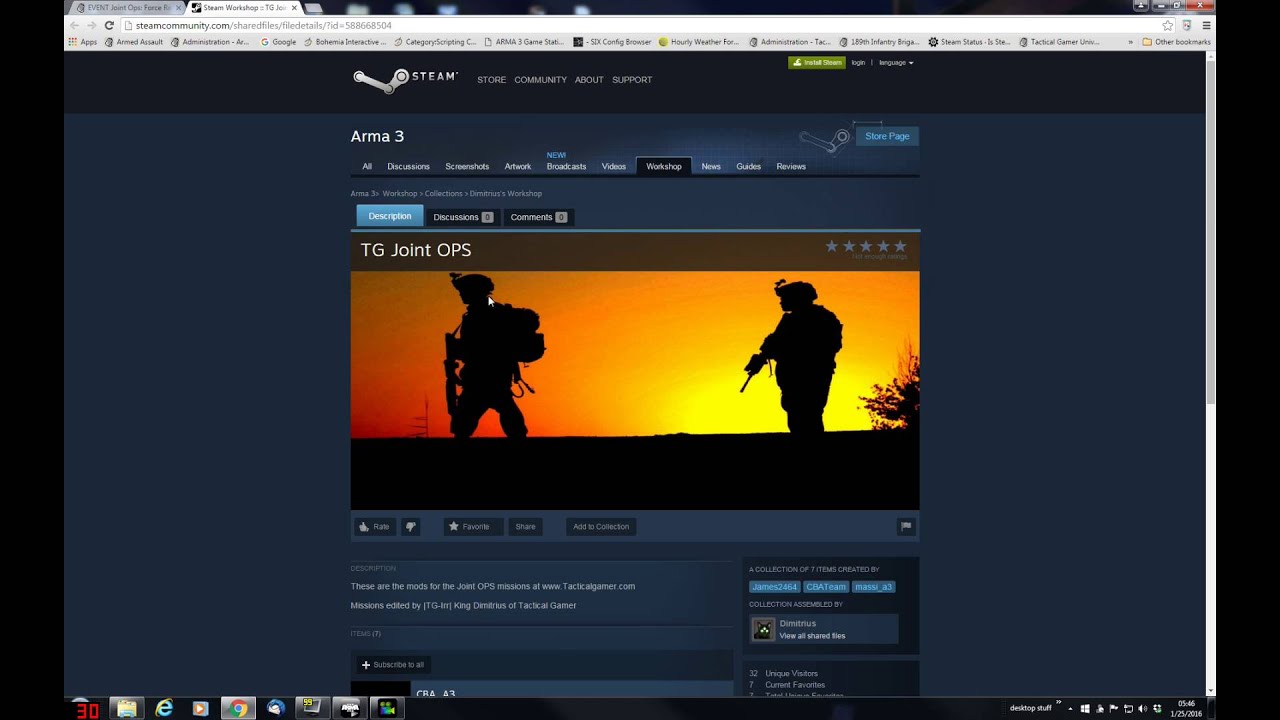Open the Other bookmarks folder
The height and width of the screenshot is (720, 1280).
[x=1177, y=42]
